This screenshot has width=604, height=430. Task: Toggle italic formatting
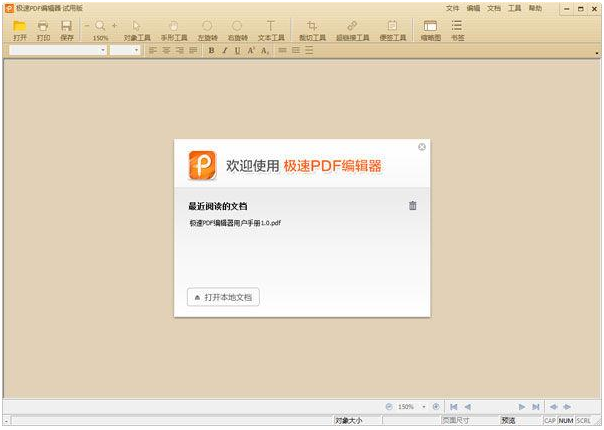[x=225, y=50]
